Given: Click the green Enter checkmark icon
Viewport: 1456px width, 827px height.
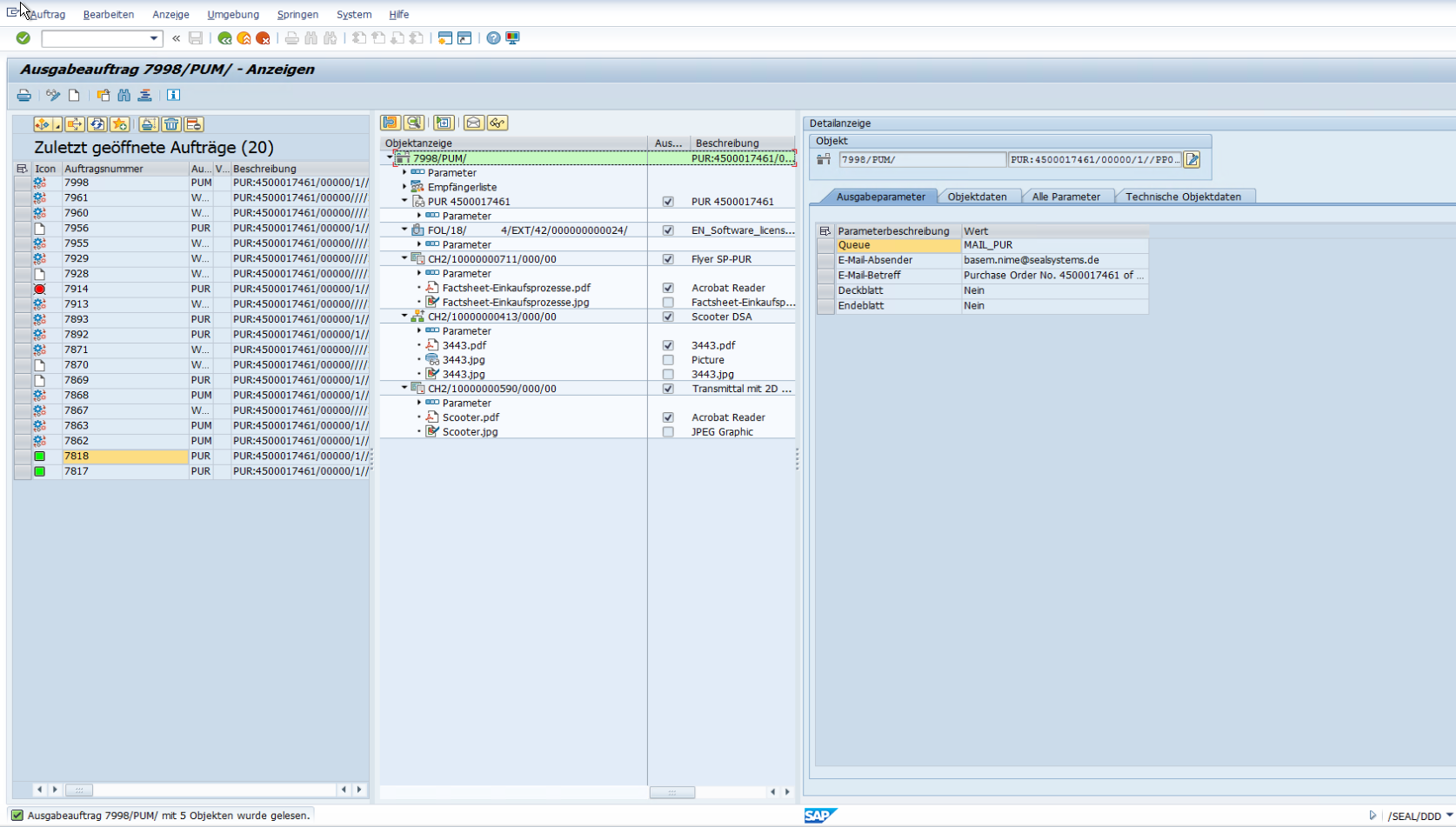Looking at the screenshot, I should tap(23, 38).
